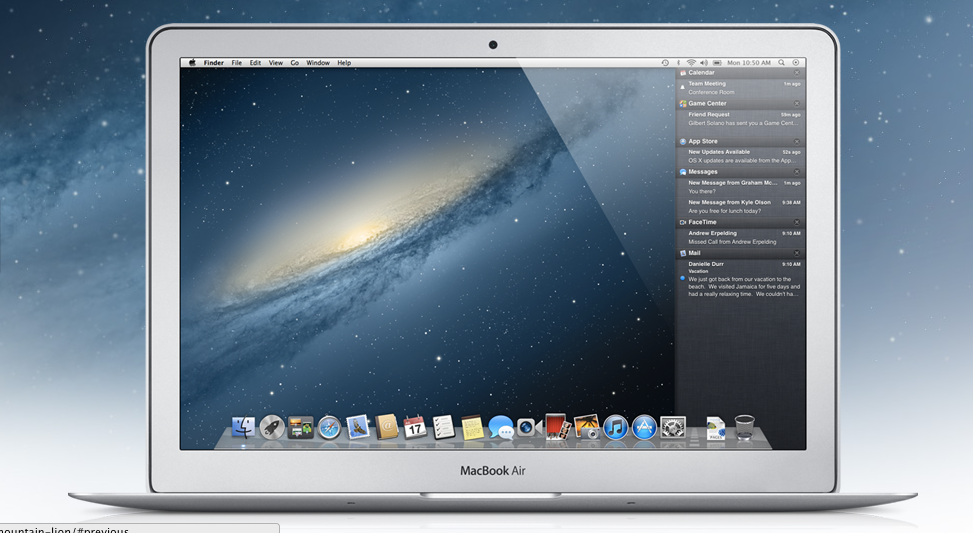Open the Trash in the Dock

(744, 428)
